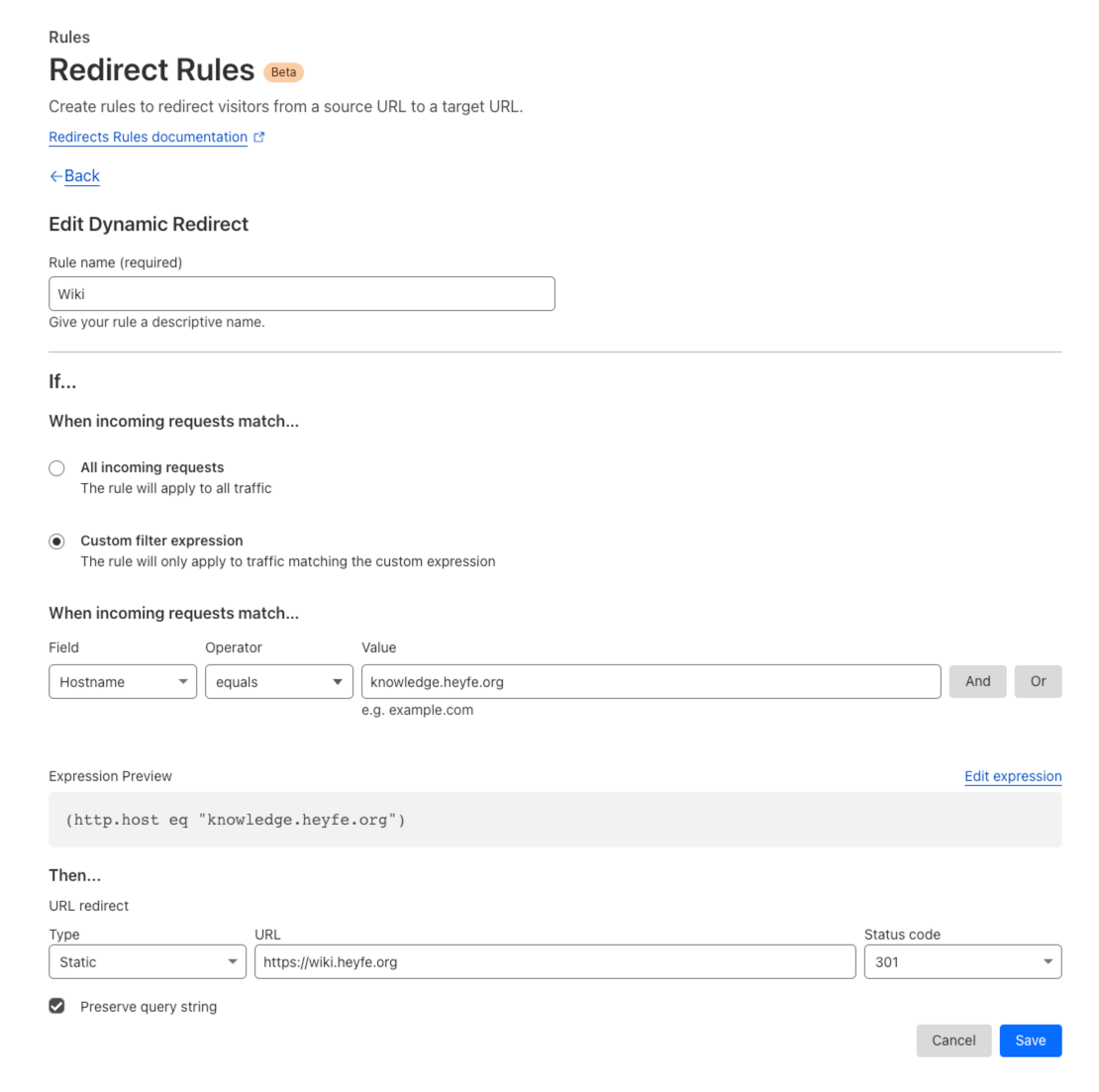Image resolution: width=1099 pixels, height=1092 pixels.
Task: Click the external link icon beside documentation
Action: point(259,138)
